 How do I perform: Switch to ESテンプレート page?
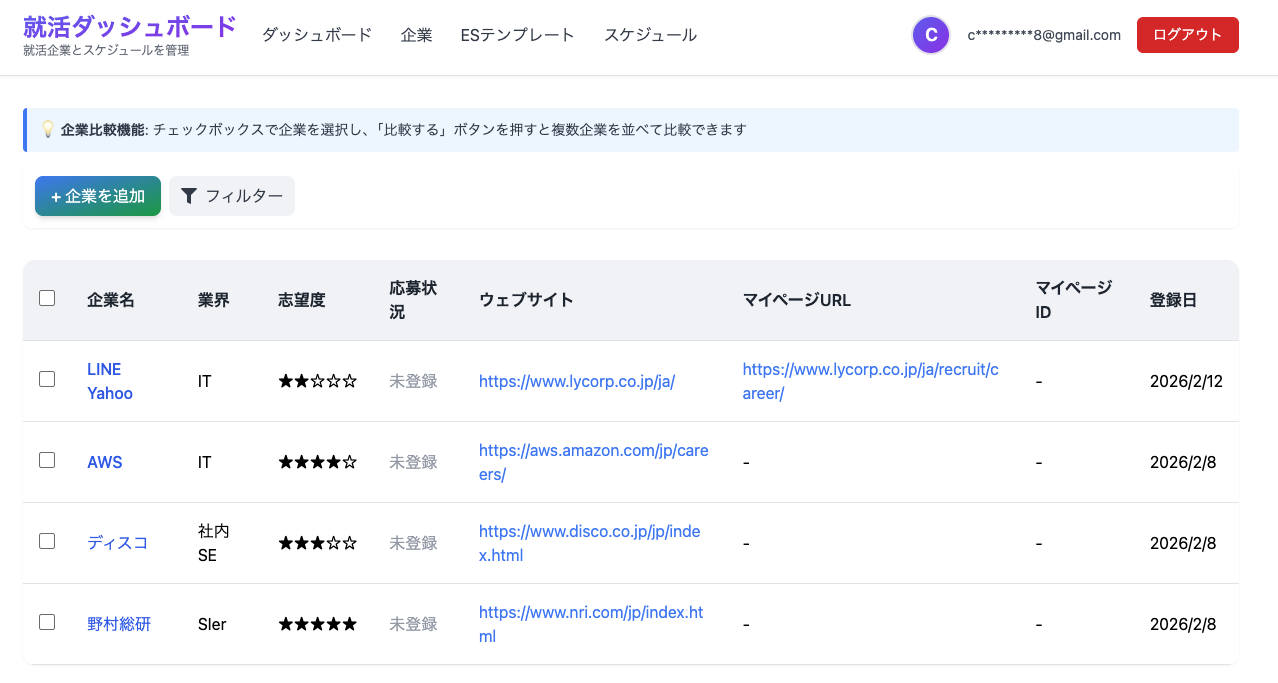(x=517, y=35)
